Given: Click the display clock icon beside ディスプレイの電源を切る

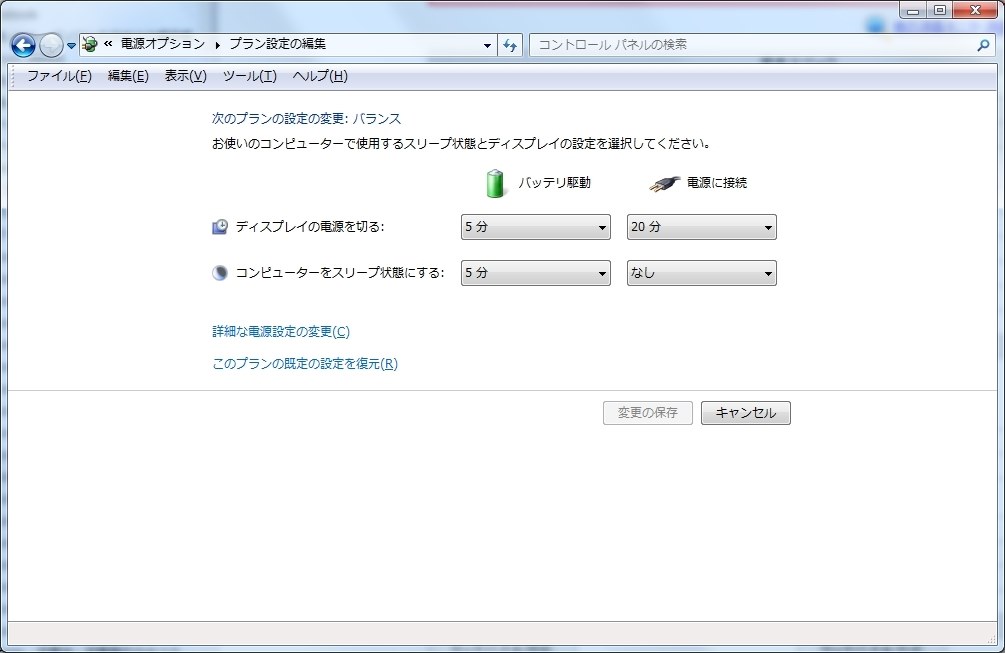Looking at the screenshot, I should tap(220, 227).
